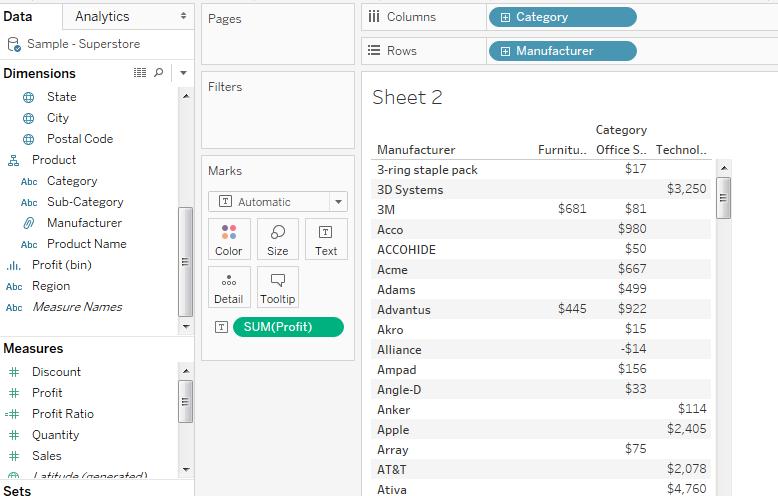Select the Sub-Category dimension field
The image size is (778, 496).
85,202
